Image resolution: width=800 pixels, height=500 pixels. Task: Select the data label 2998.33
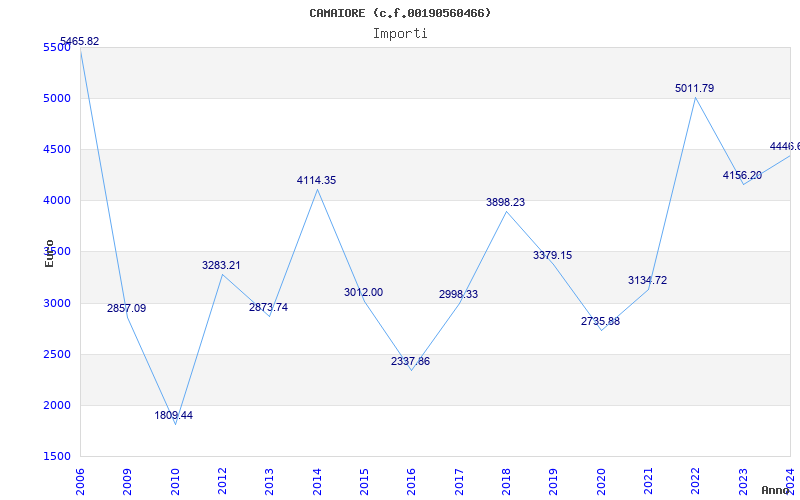tap(458, 294)
